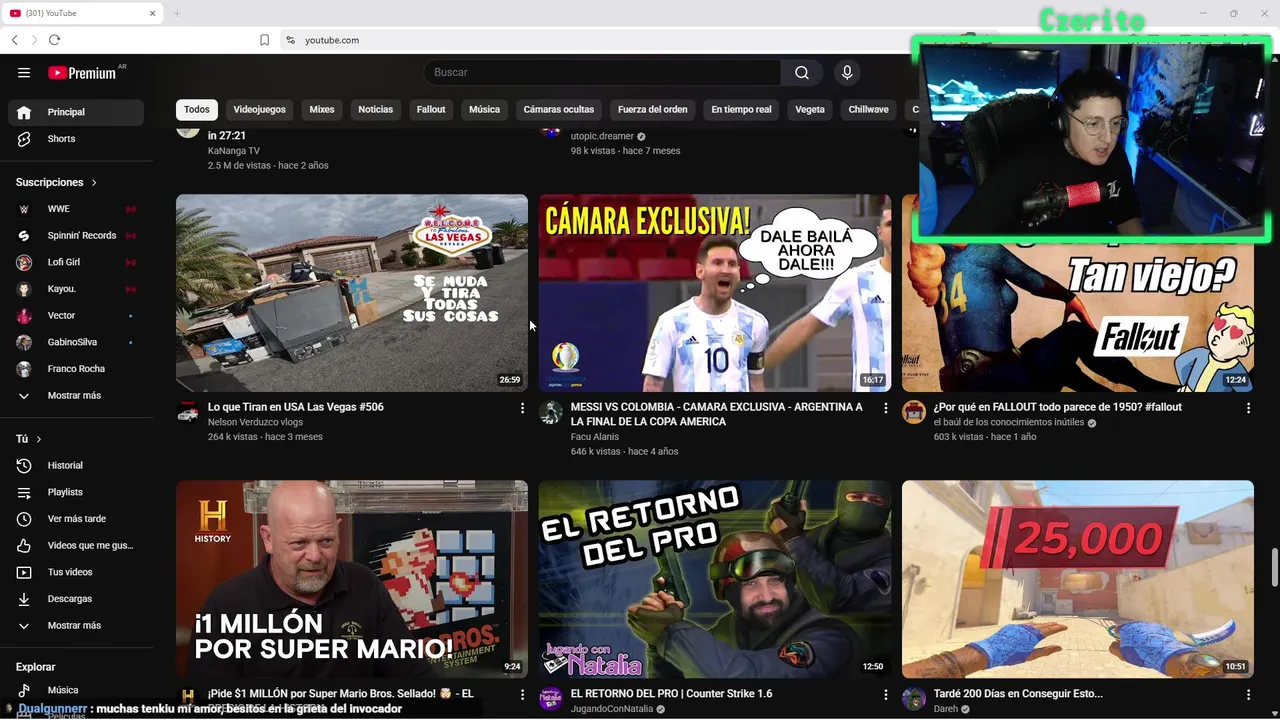Open the WWE channel subscription

pyautogui.click(x=76, y=209)
